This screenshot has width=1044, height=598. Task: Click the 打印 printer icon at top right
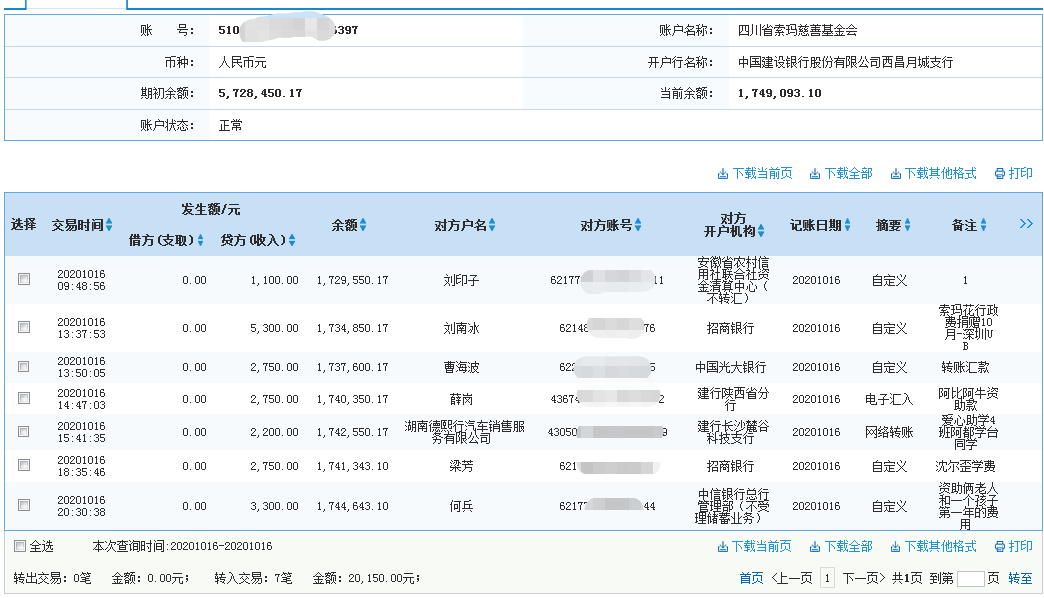click(x=1000, y=173)
